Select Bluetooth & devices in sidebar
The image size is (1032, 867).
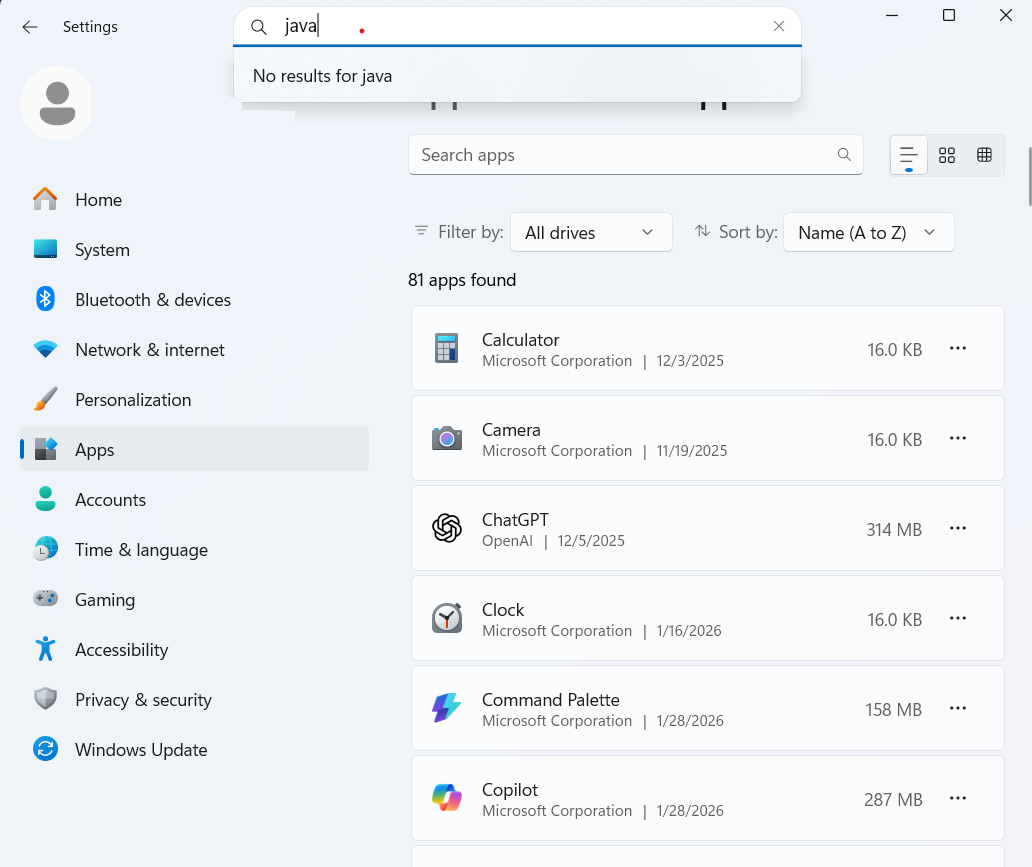(x=152, y=300)
